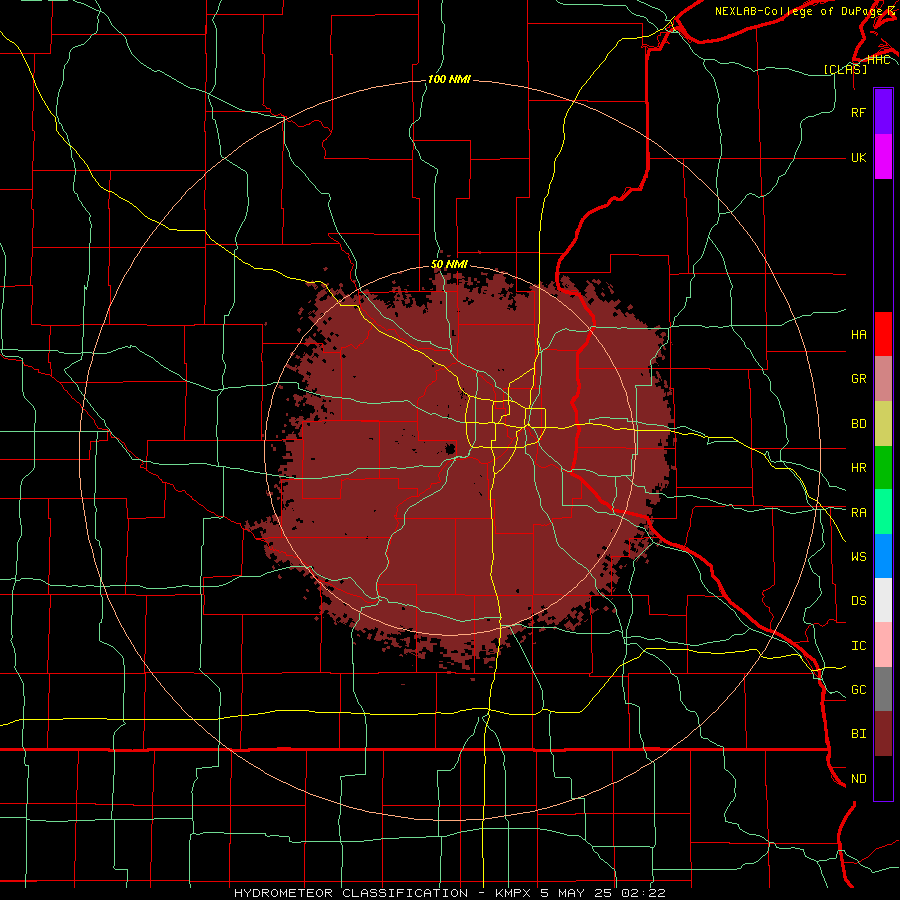
Task: Click the UK legend label
Action: point(858,157)
